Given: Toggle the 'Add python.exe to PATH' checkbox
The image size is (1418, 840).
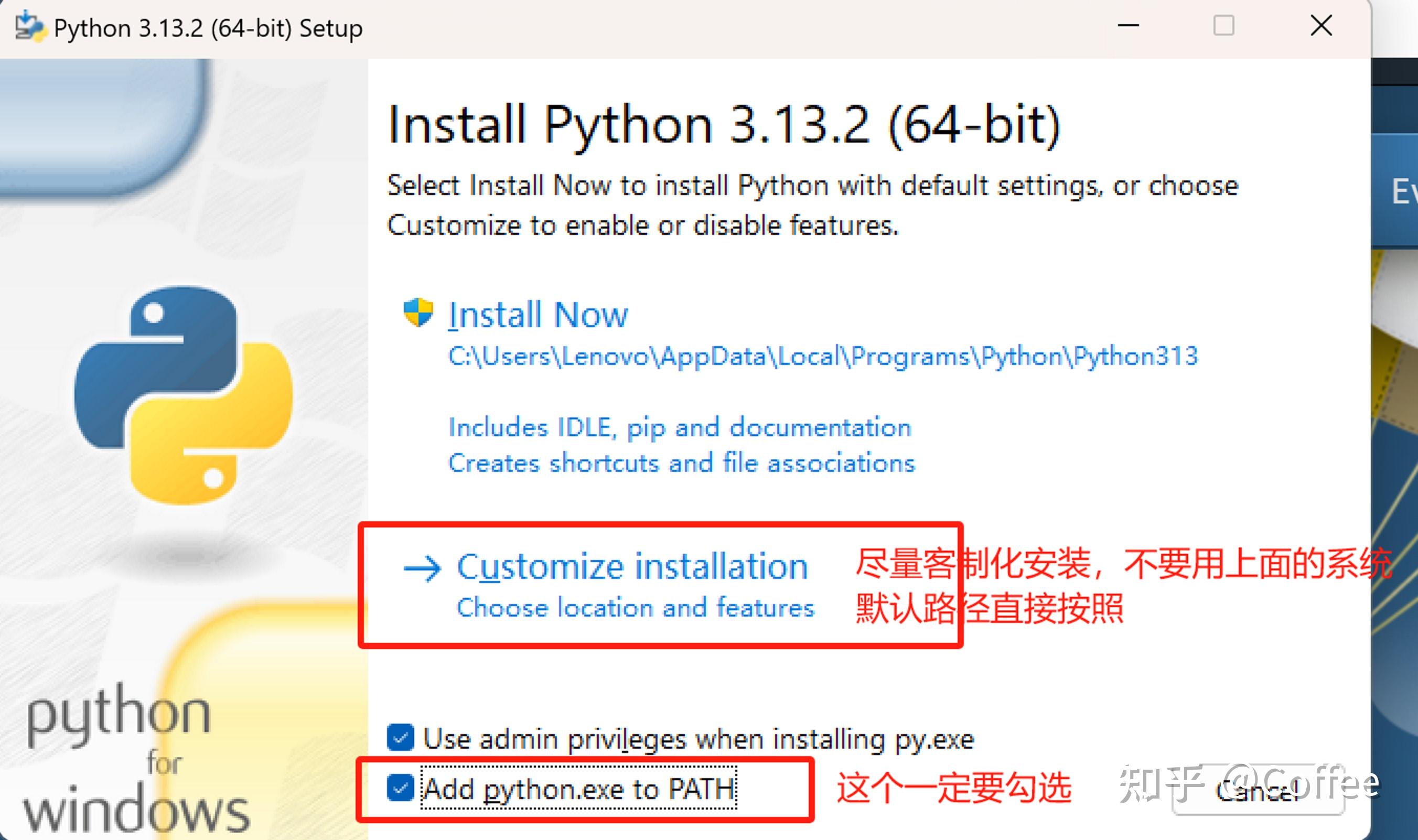Looking at the screenshot, I should tap(400, 788).
